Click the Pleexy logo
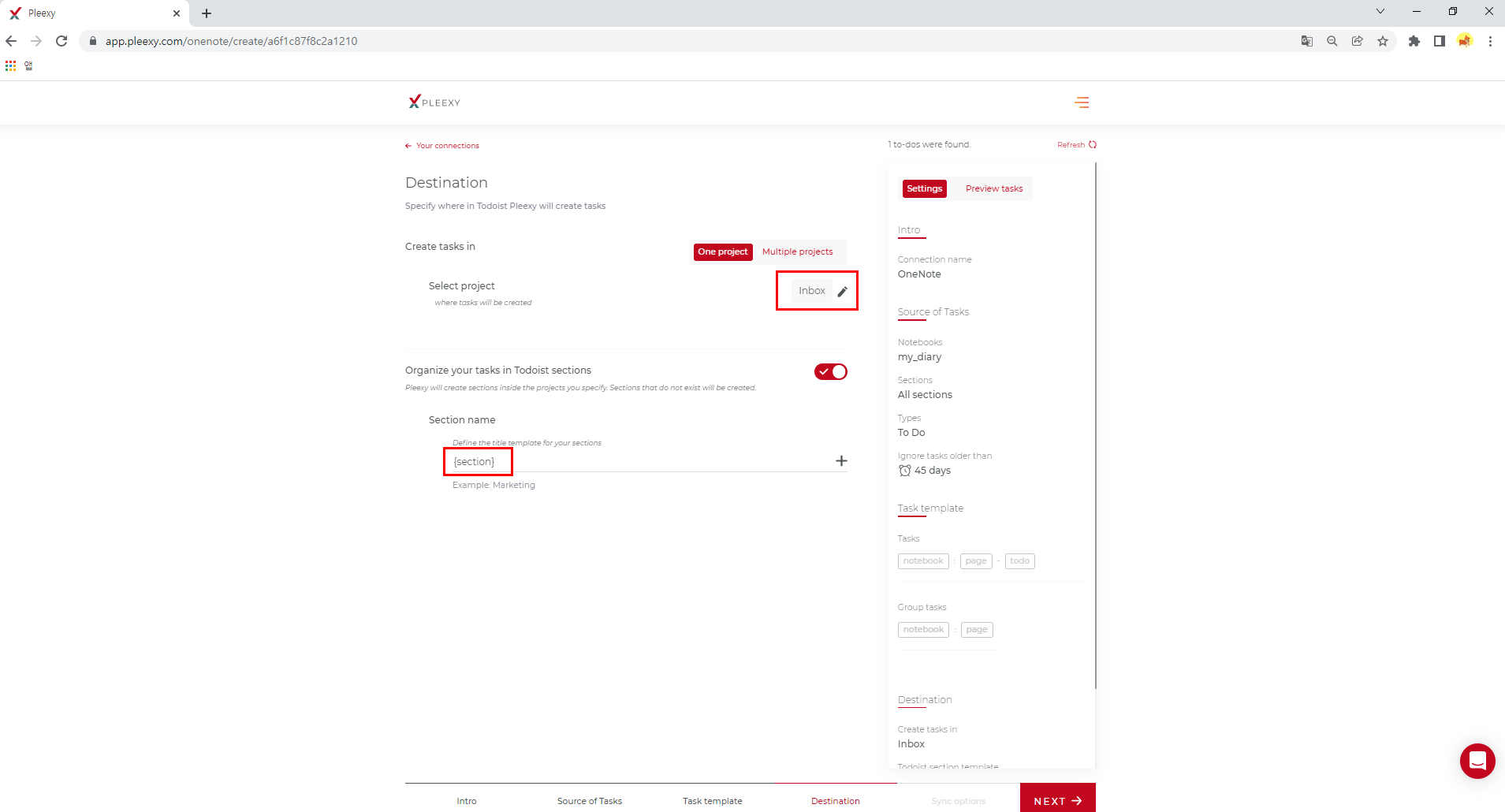The width and height of the screenshot is (1505, 812). 434,102
